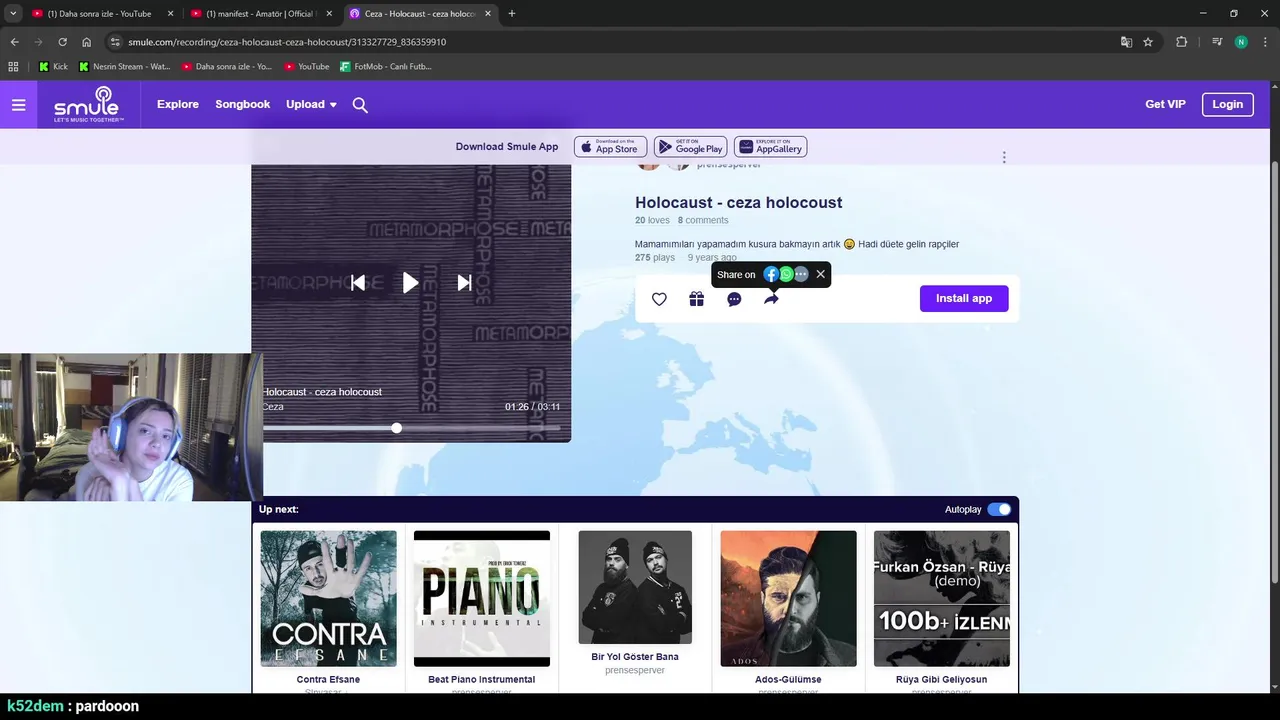1280x720 pixels.
Task: Click the playback progress slider knob
Action: point(397,428)
